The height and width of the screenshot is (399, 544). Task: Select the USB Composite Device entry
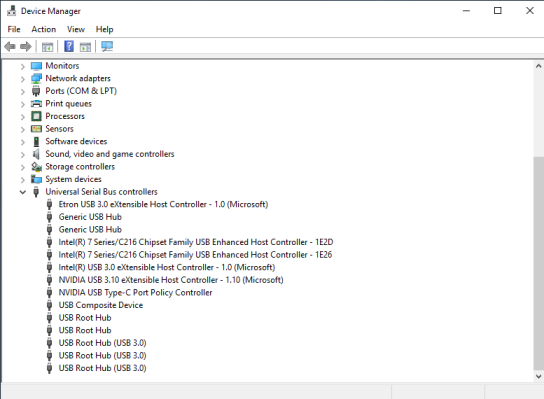click(x=101, y=305)
